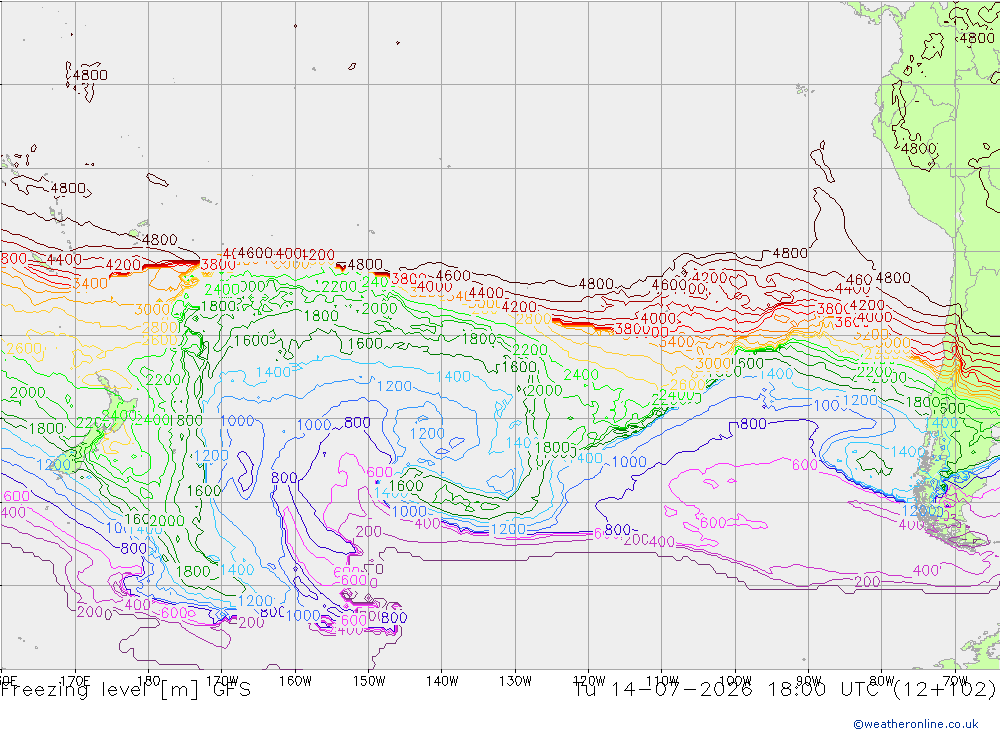
Task: Click the 160W longitude label
Action: point(295,681)
